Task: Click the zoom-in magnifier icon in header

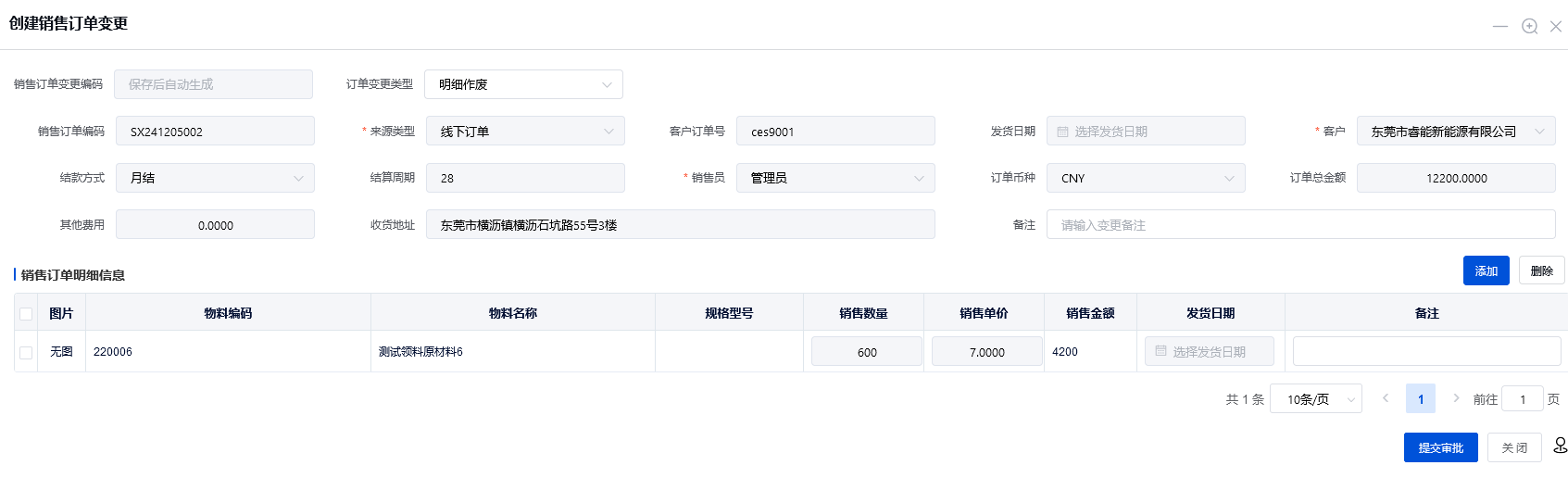Action: pyautogui.click(x=1530, y=26)
